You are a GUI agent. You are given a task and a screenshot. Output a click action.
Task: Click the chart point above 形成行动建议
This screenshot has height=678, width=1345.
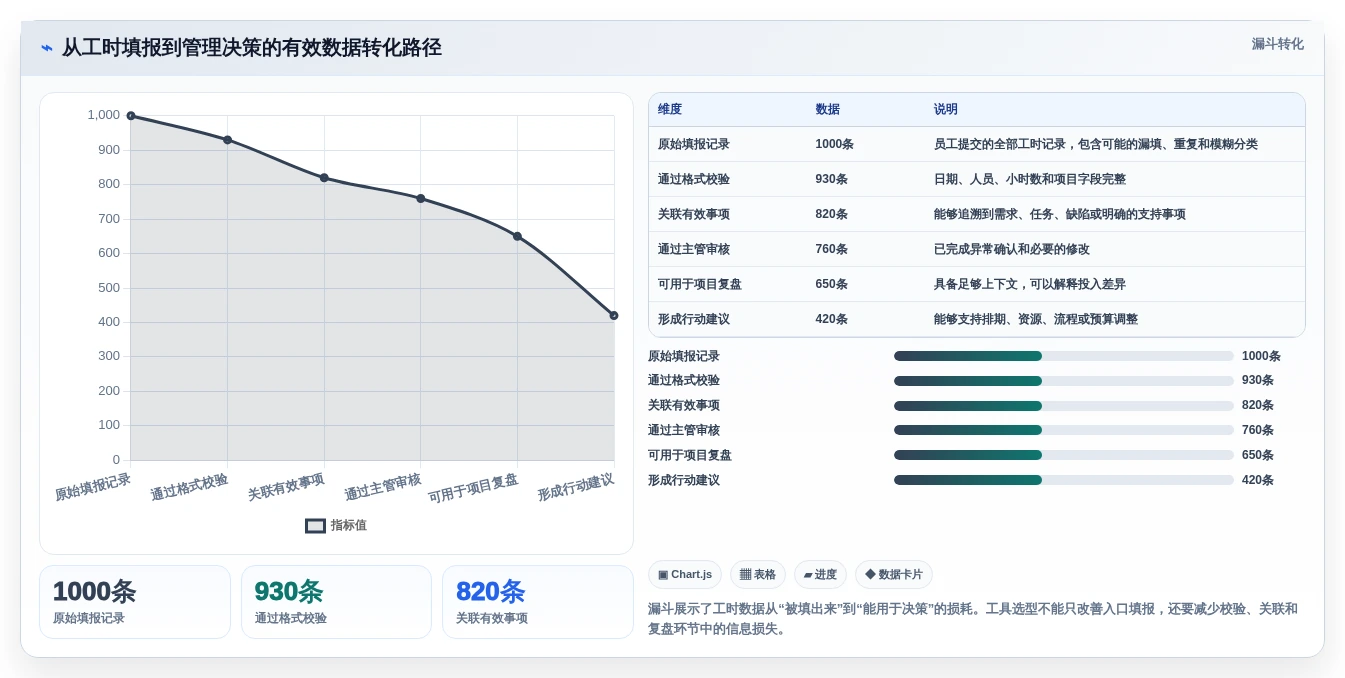tap(614, 315)
